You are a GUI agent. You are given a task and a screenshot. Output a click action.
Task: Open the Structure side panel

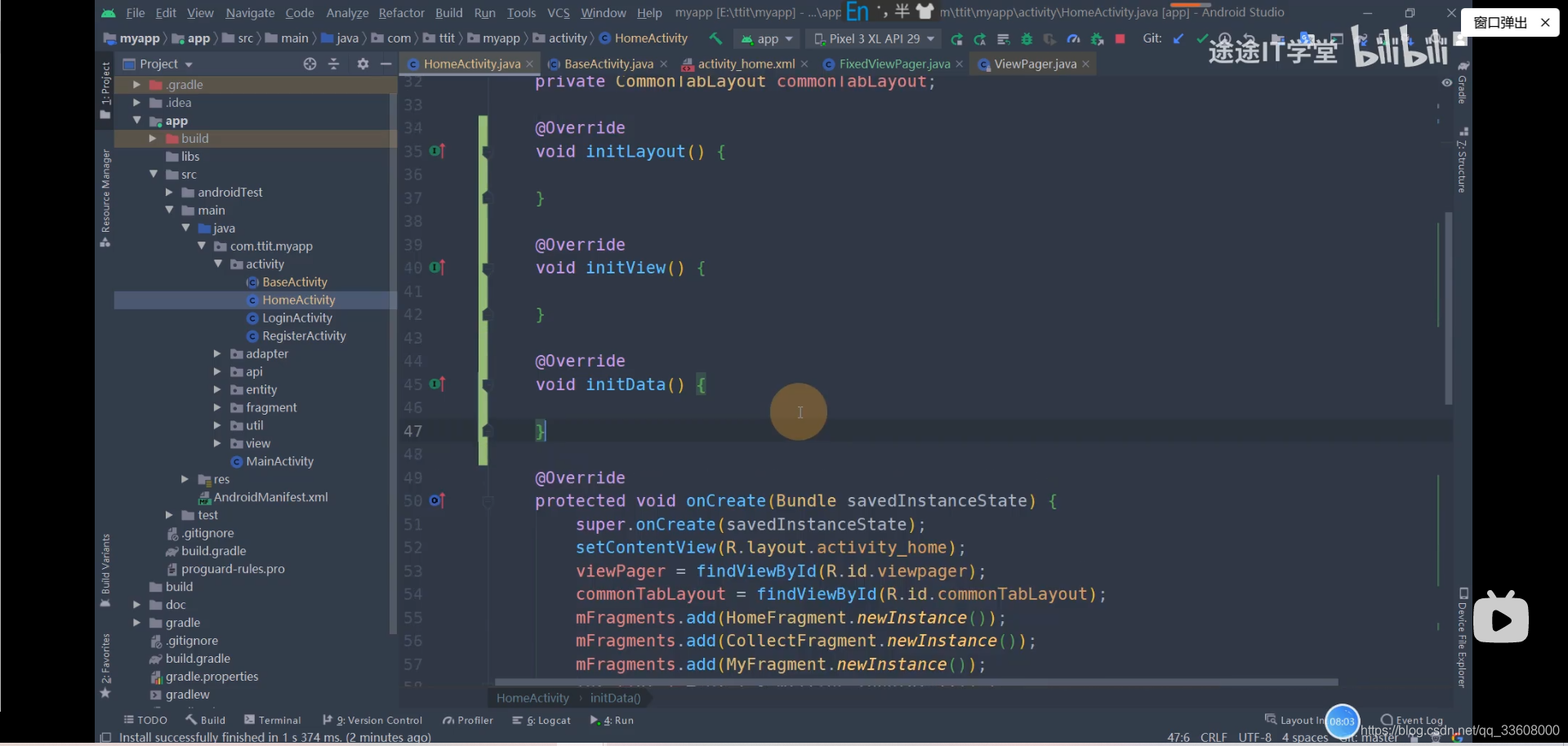tap(1463, 160)
